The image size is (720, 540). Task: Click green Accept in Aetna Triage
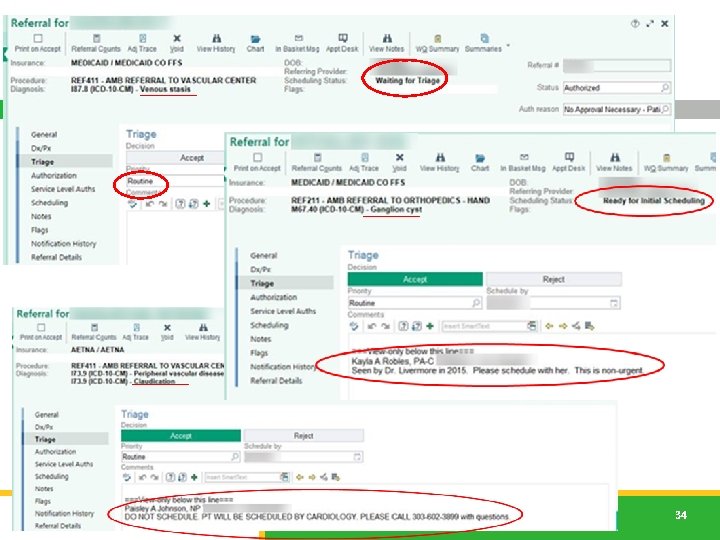click(x=181, y=435)
